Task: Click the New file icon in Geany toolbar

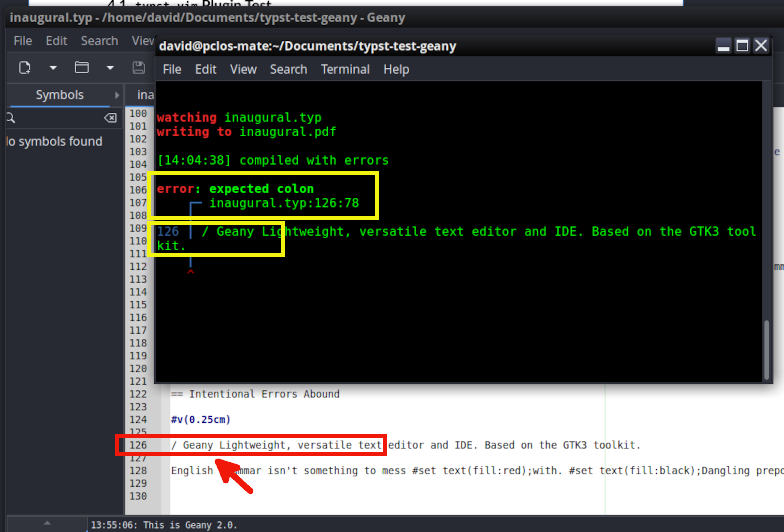Action: point(24,68)
